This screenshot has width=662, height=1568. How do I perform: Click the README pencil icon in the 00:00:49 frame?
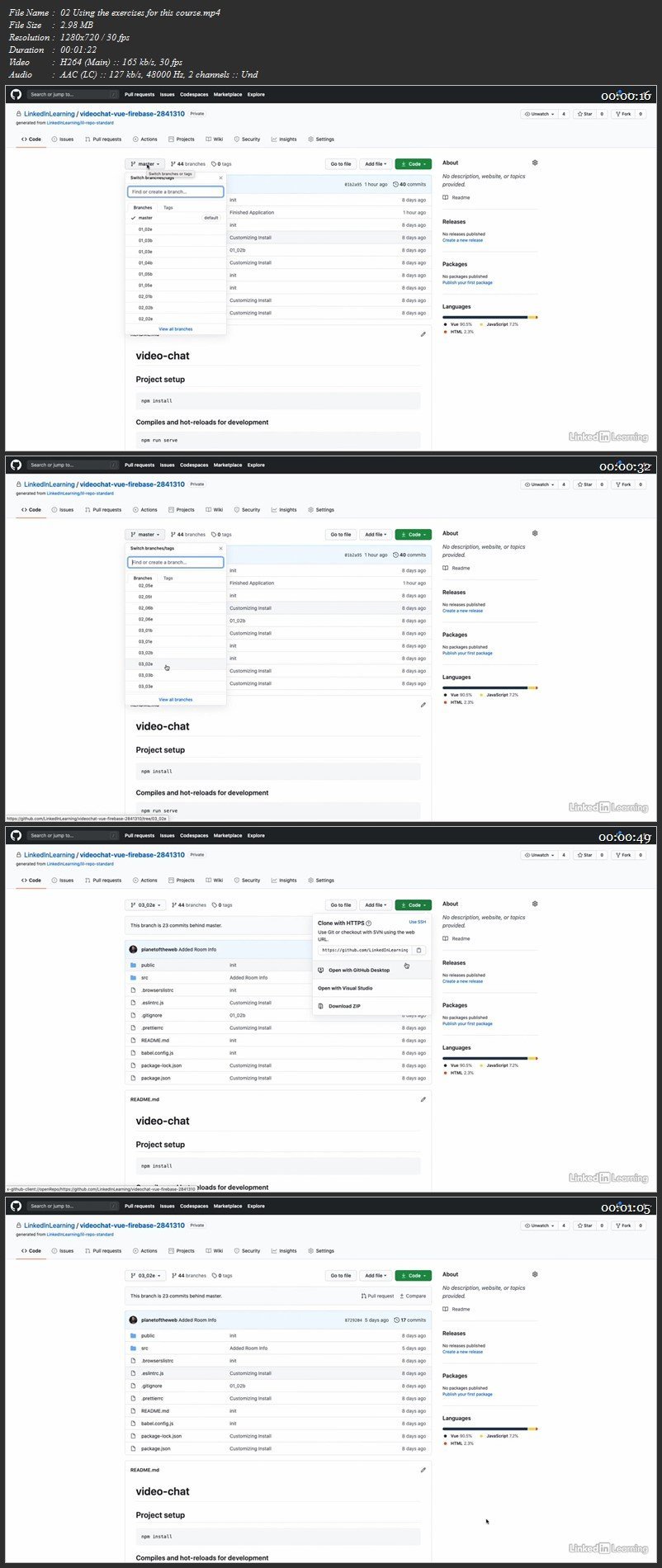tap(423, 1099)
